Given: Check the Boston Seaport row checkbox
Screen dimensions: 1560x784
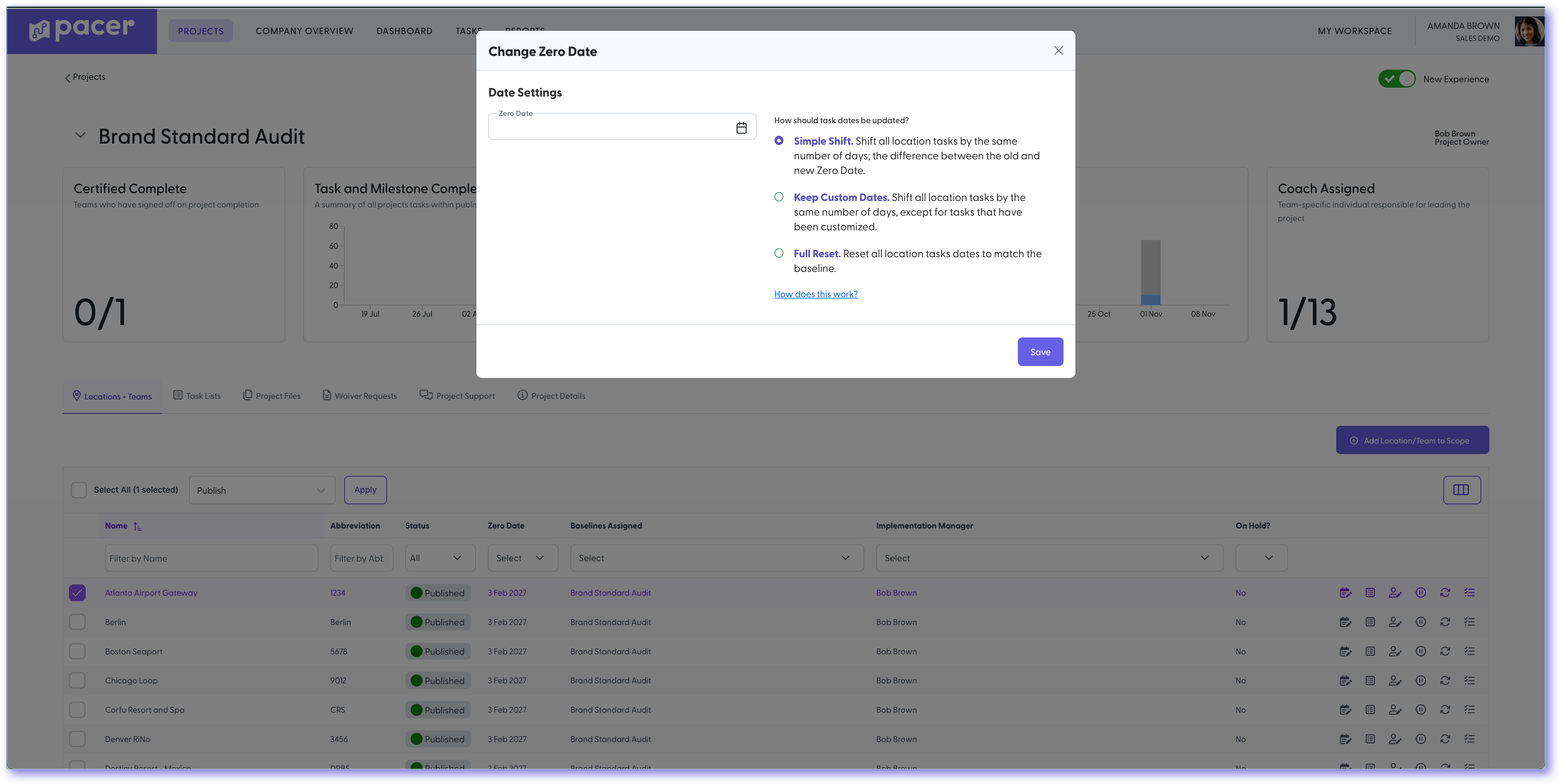Looking at the screenshot, I should tap(77, 651).
